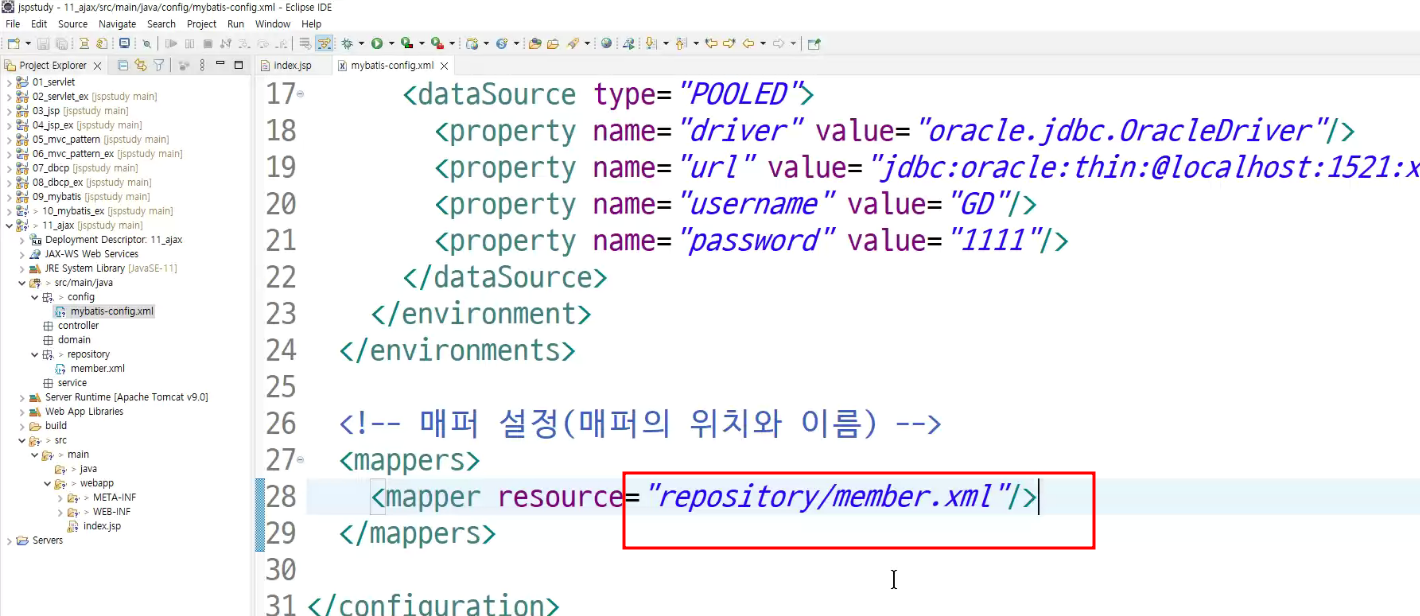The image size is (1420, 616).
Task: Toggle Word Wrap toolbar icon
Action: pyautogui.click(x=305, y=44)
